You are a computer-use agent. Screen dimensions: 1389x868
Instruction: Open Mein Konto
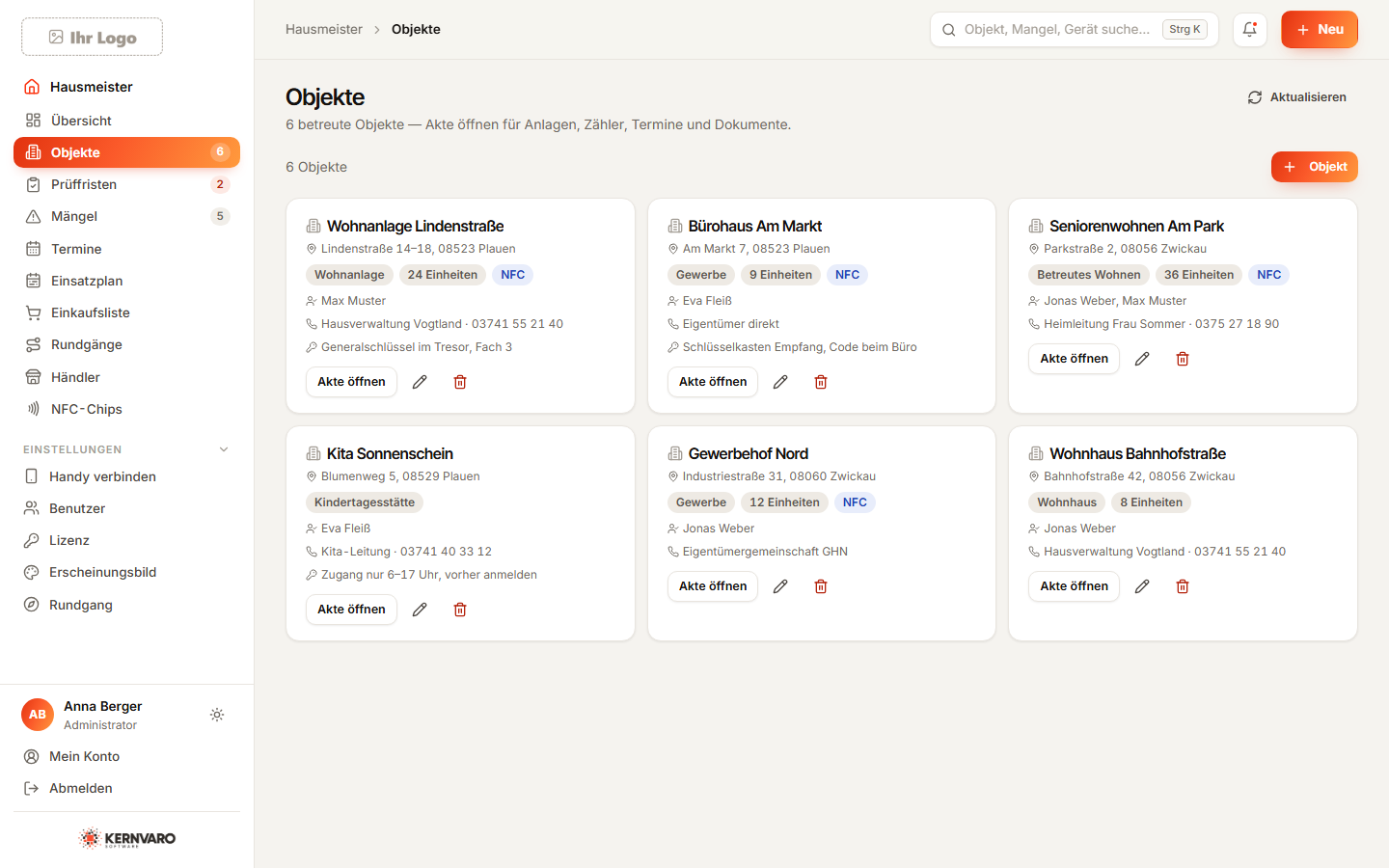[x=126, y=756]
